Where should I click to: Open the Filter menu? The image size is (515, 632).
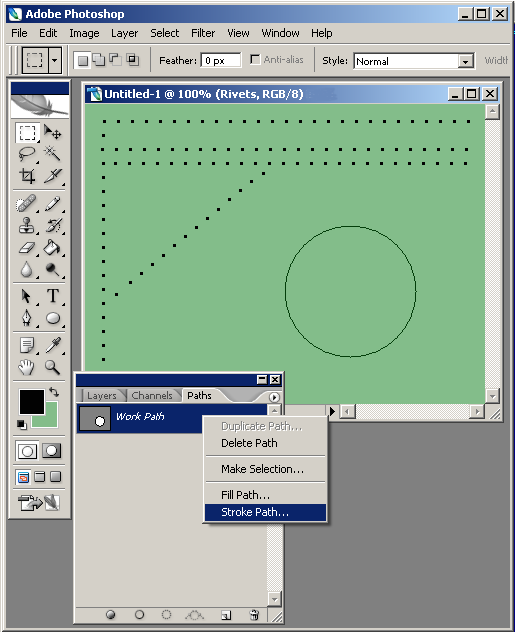(203, 33)
